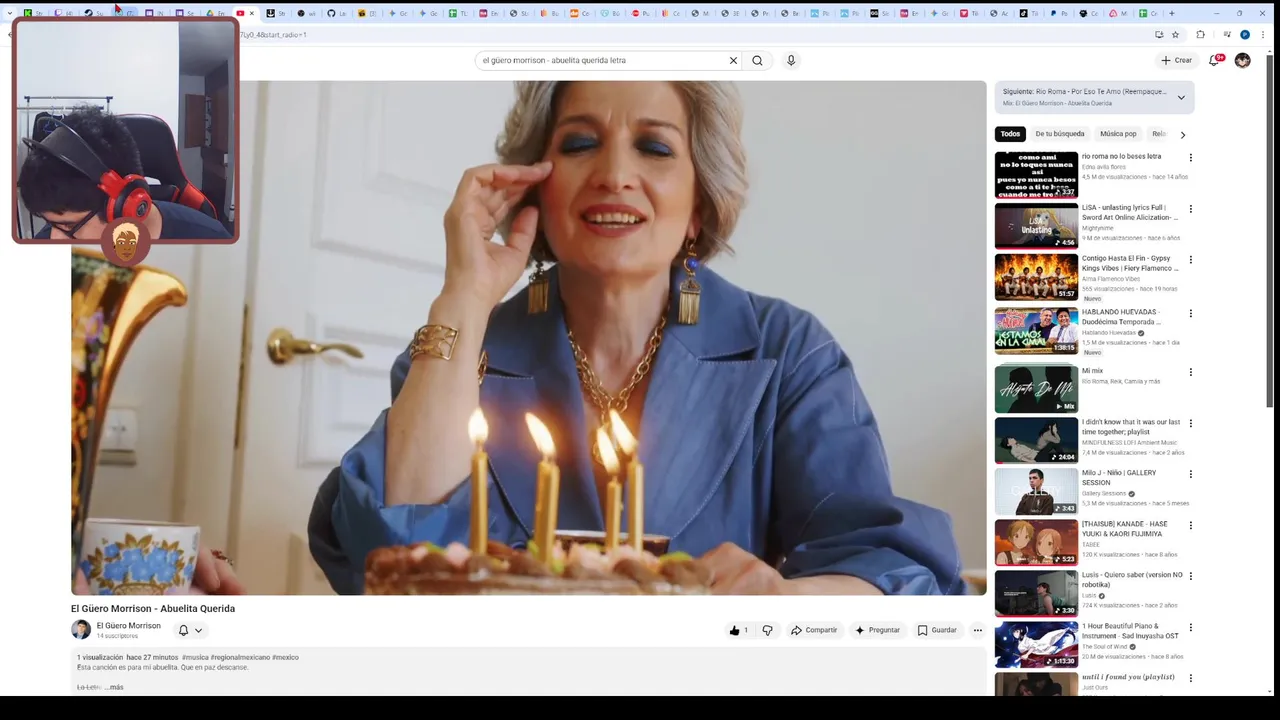Click the #mexico hashtag
Screen dimensions: 1280x720
pyautogui.click(x=285, y=657)
